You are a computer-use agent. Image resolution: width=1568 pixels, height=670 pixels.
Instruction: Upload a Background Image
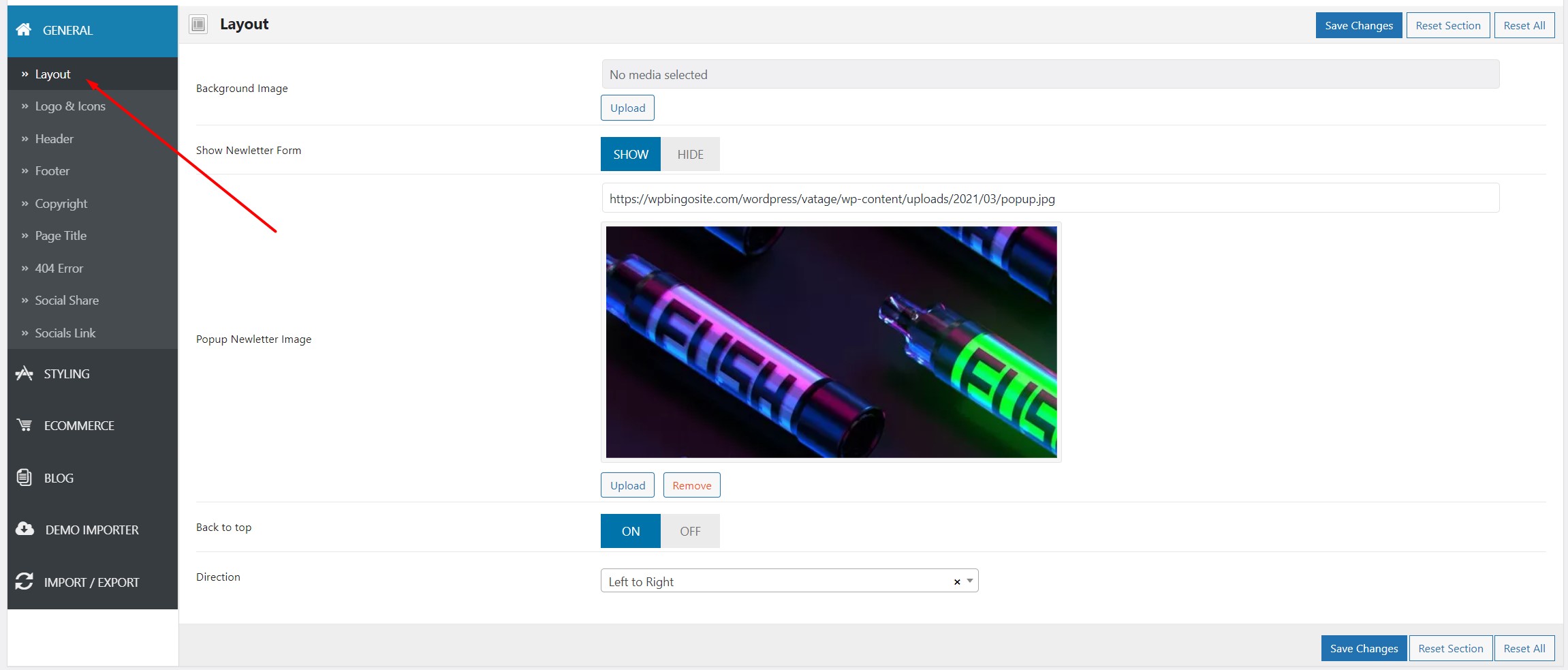pyautogui.click(x=627, y=108)
